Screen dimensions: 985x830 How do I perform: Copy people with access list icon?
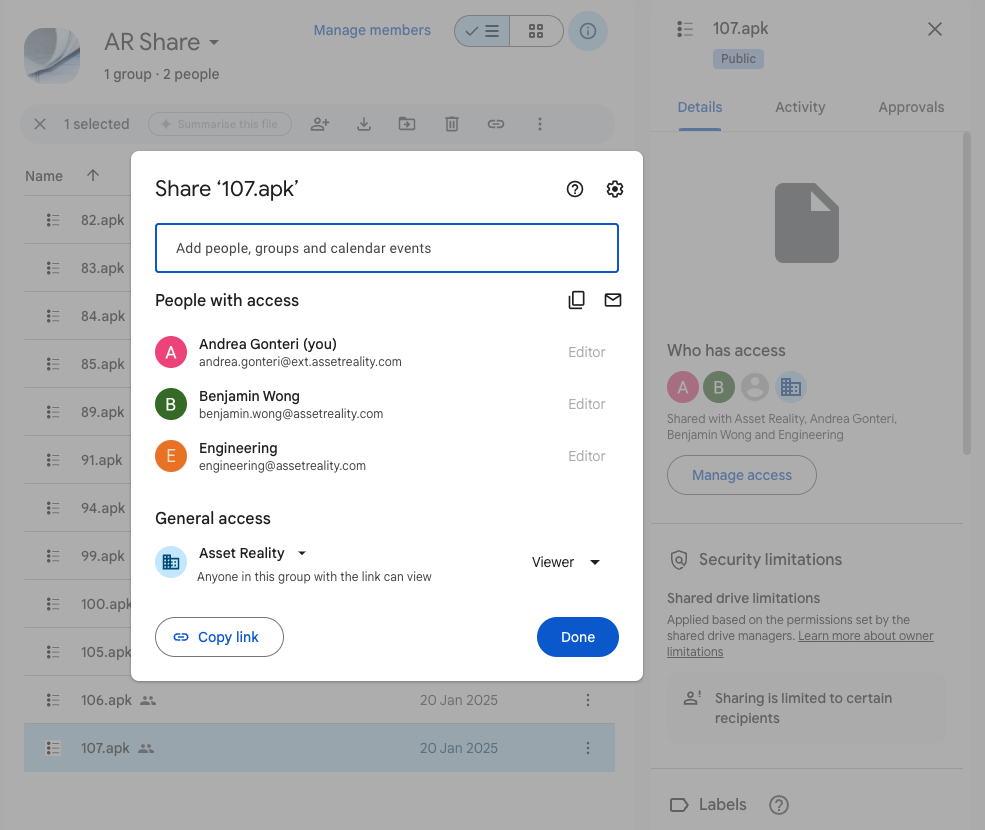[x=576, y=300]
